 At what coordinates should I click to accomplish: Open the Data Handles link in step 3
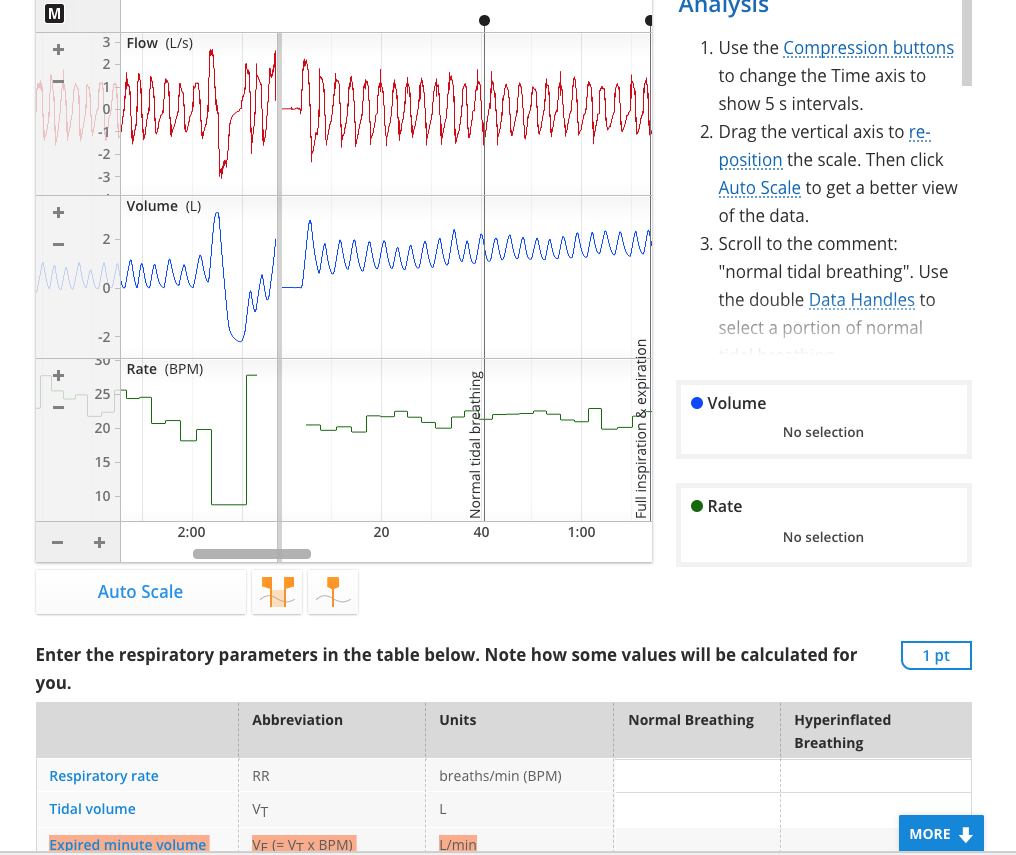[x=861, y=299]
